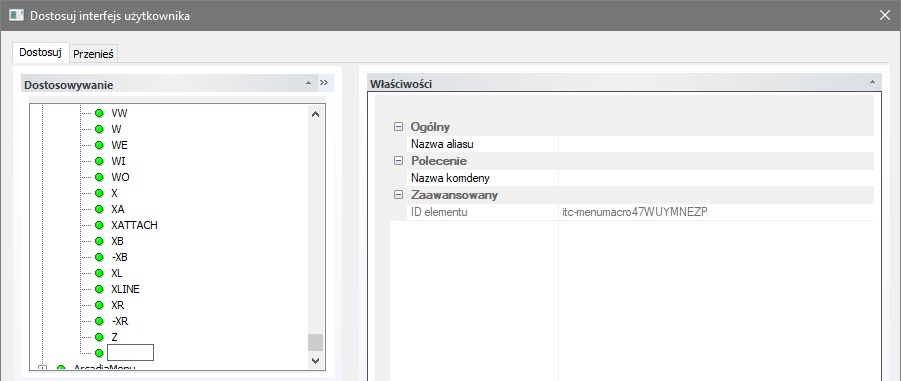Click the double chevron in Dostosowywanie header
The image size is (901, 381).
[324, 83]
